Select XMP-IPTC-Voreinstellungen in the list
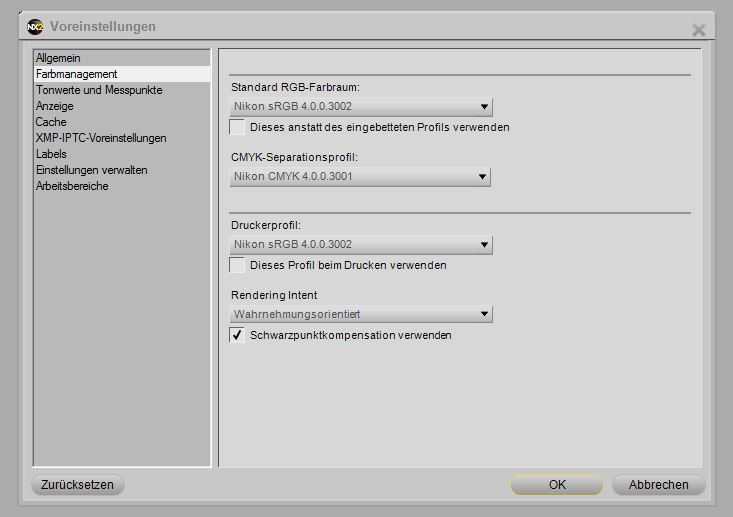 [x=122, y=138]
